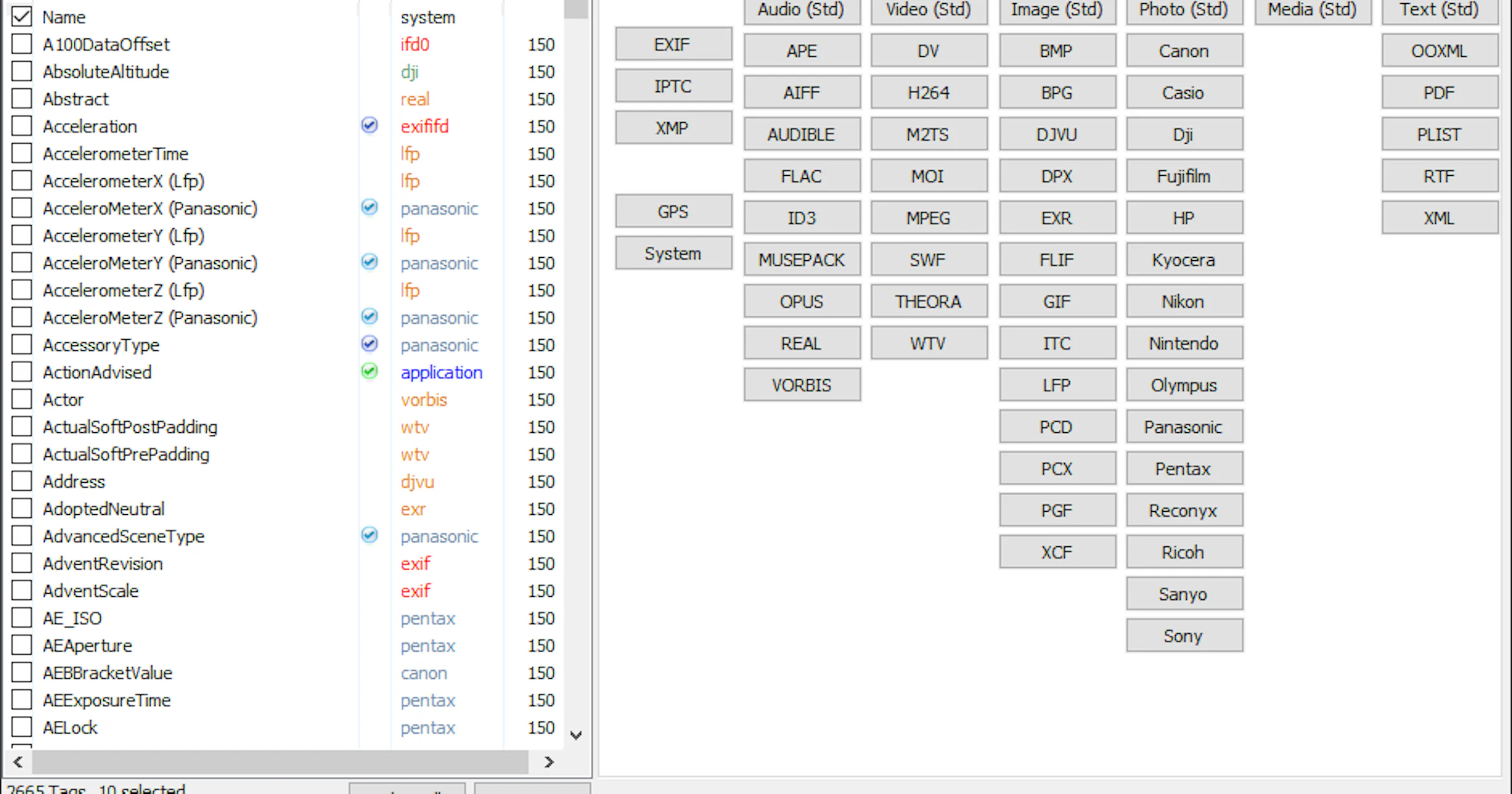Click the EXIF group button
This screenshot has height=794, width=1512.
click(x=673, y=44)
